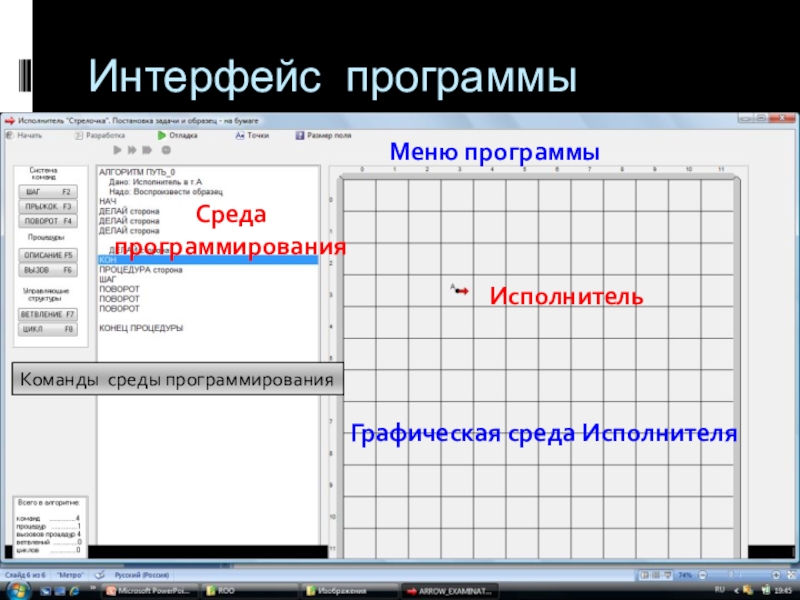Select the 'НАЧ' line in the algorithm
The width and height of the screenshot is (800, 600).
(108, 202)
